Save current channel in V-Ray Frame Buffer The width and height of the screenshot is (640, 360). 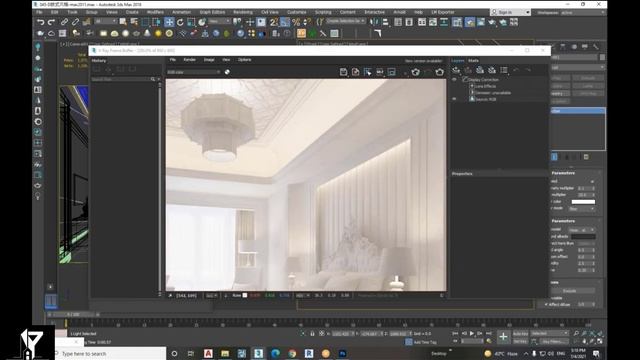point(343,72)
